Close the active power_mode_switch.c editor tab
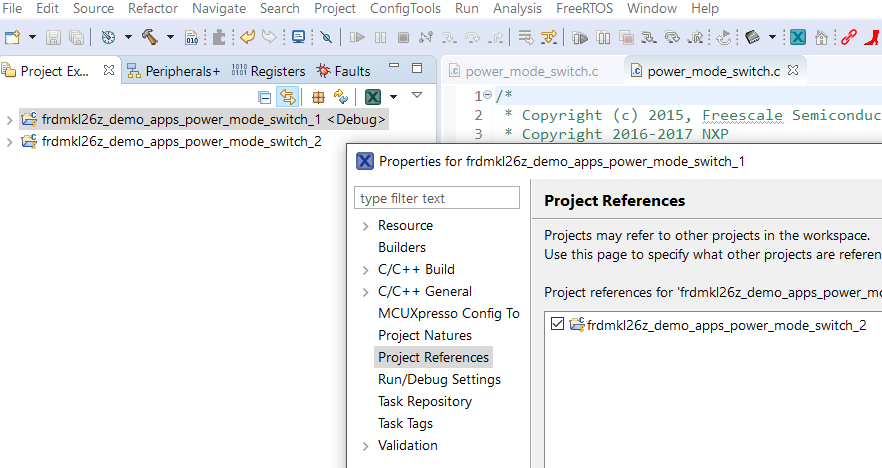The image size is (882, 468). click(793, 70)
